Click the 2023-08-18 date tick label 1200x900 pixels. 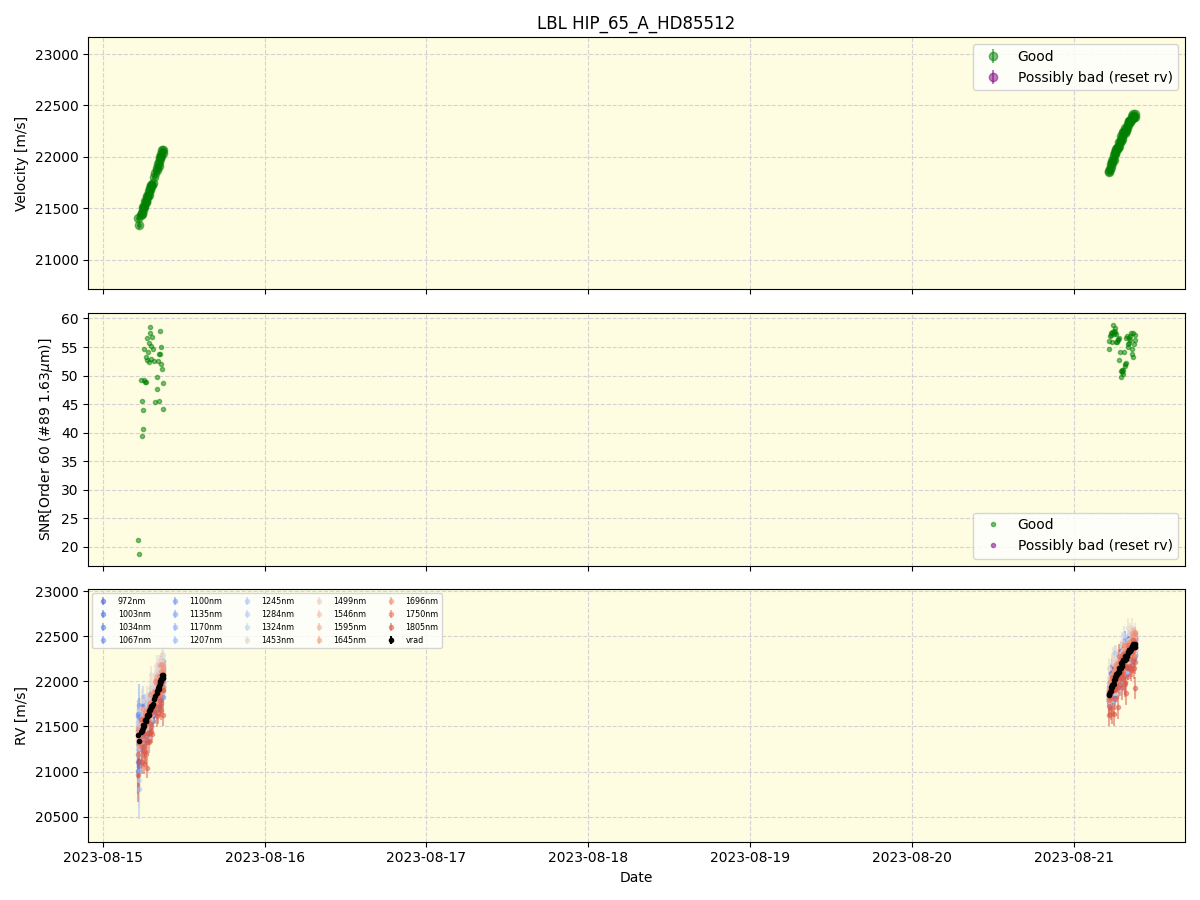(x=589, y=858)
